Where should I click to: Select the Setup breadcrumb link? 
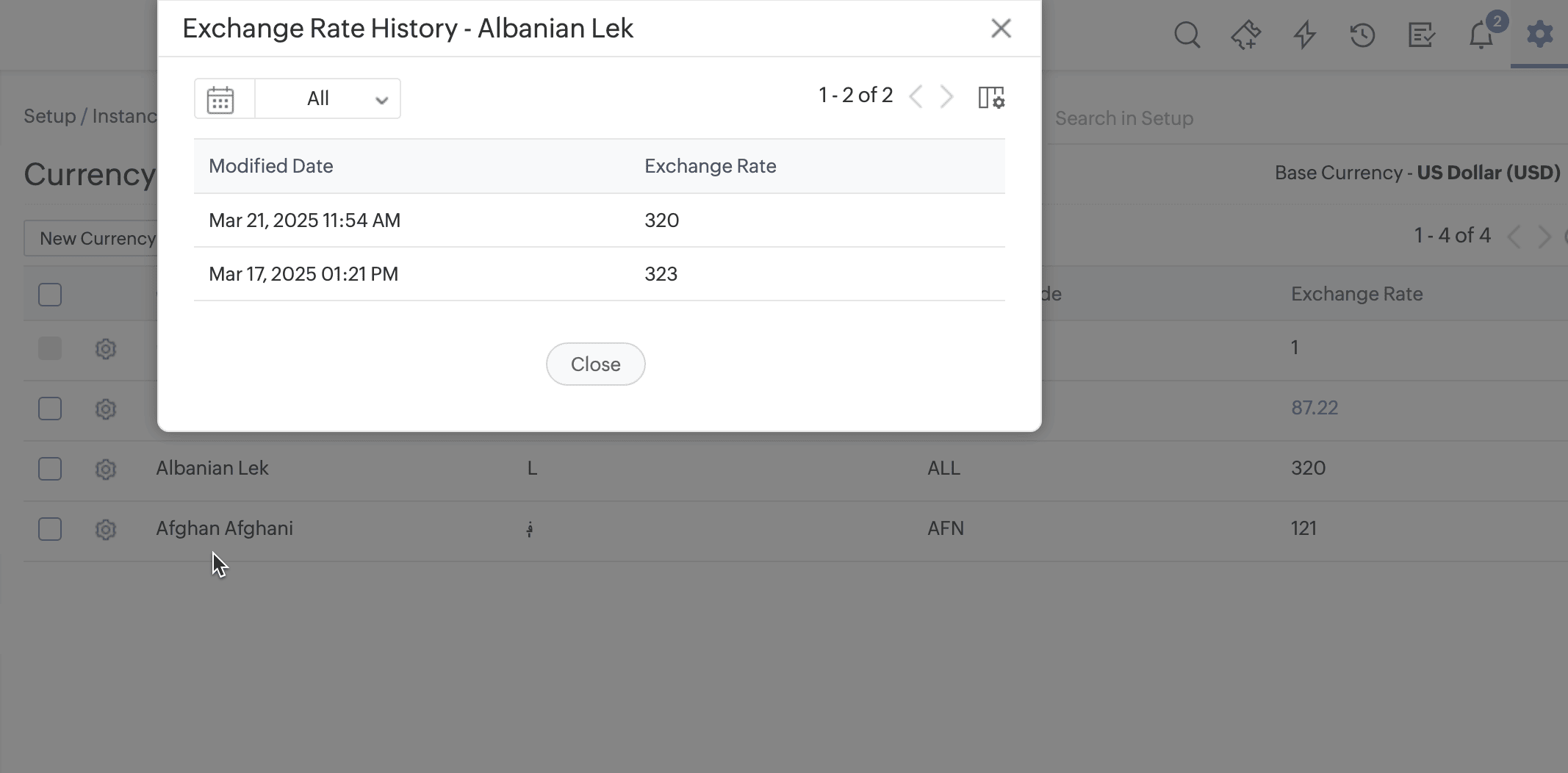pos(49,116)
